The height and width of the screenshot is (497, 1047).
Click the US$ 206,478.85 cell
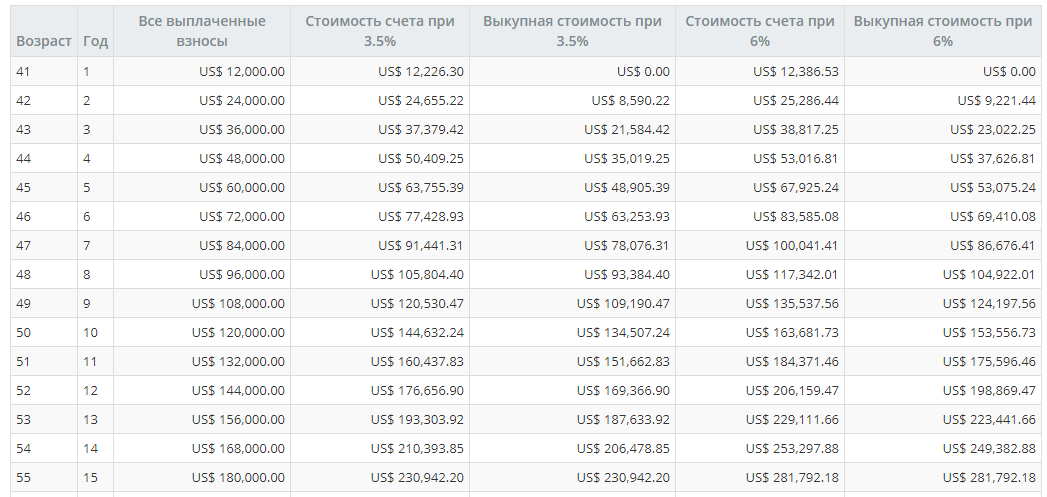point(572,448)
